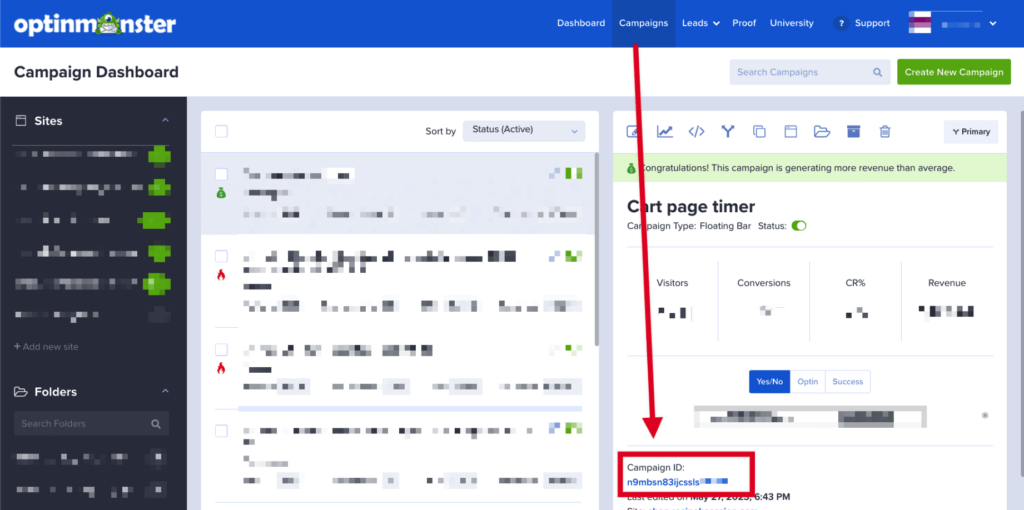This screenshot has height=510, width=1024.
Task: Click the money bag in congratulations banner
Action: point(631,168)
